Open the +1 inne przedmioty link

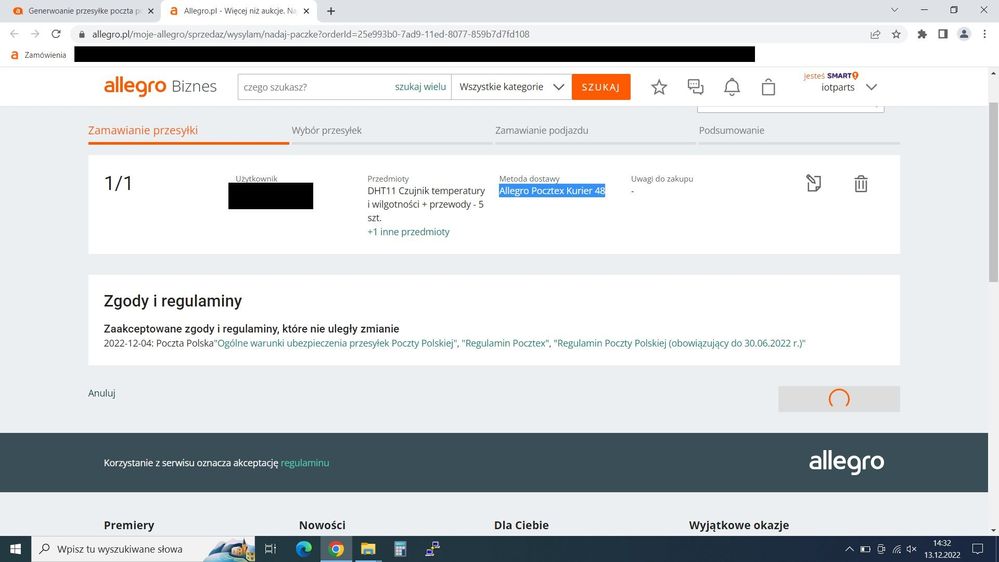click(408, 232)
